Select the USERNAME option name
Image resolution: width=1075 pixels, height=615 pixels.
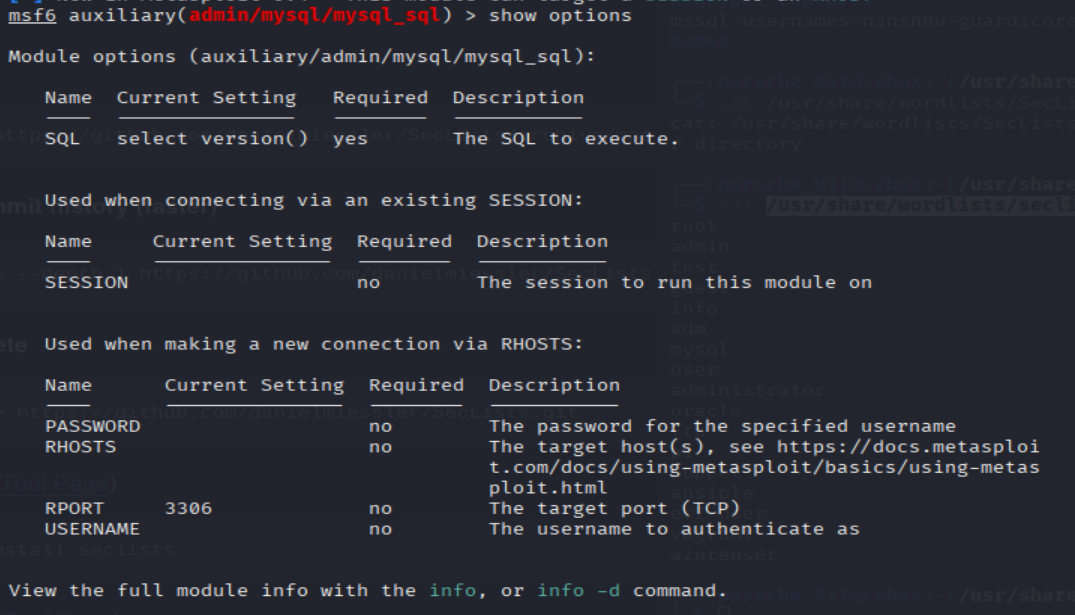tap(92, 529)
